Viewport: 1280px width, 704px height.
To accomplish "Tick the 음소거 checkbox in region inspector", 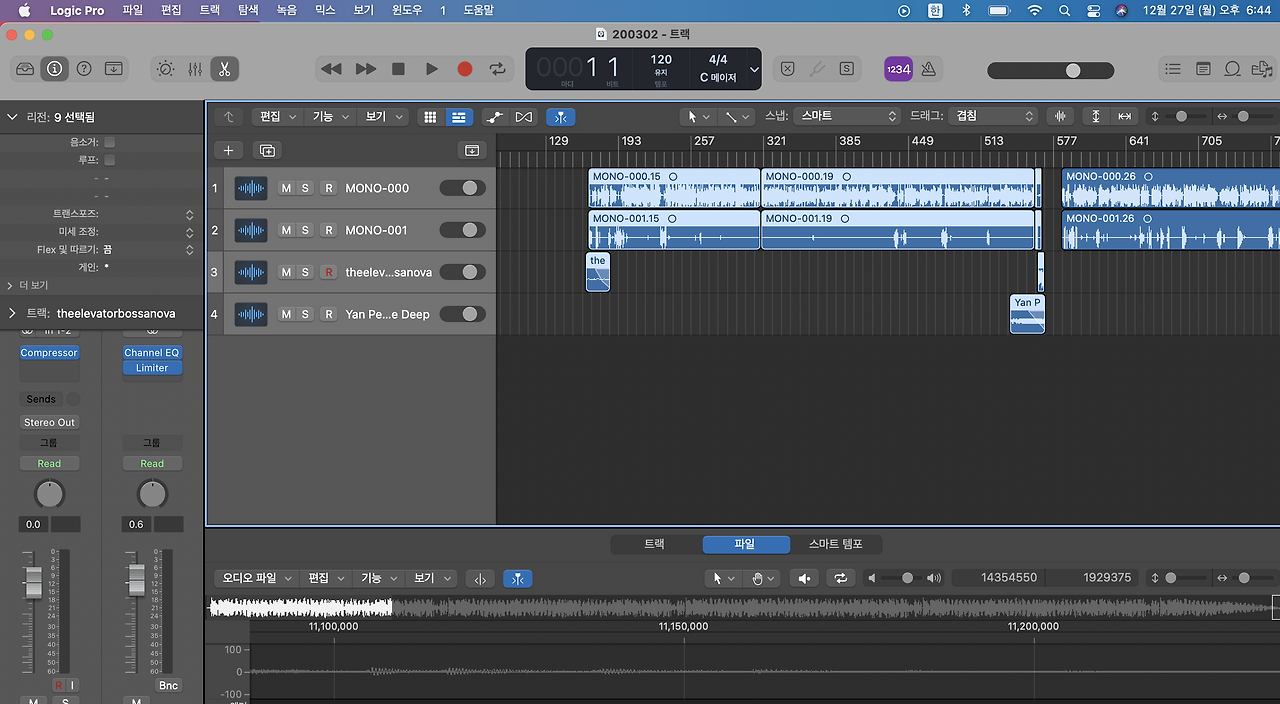I will pos(110,142).
